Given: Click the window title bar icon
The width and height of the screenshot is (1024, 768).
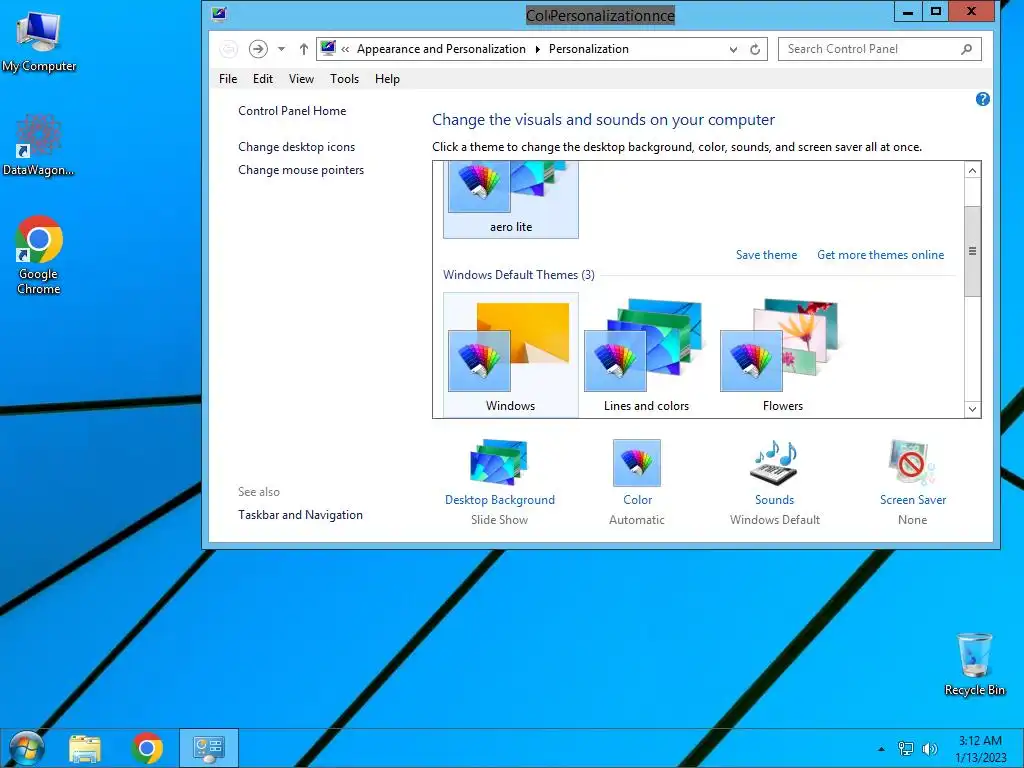Looking at the screenshot, I should pyautogui.click(x=219, y=13).
